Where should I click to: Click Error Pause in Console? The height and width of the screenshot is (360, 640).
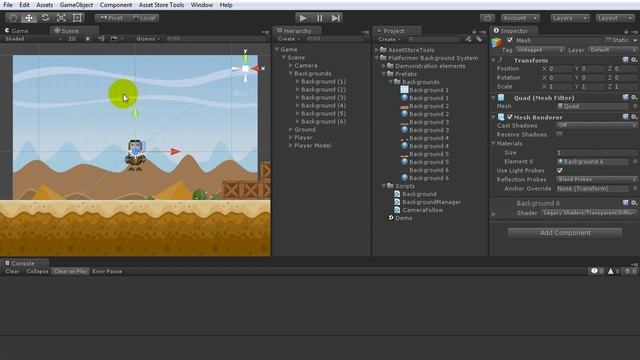coord(107,271)
